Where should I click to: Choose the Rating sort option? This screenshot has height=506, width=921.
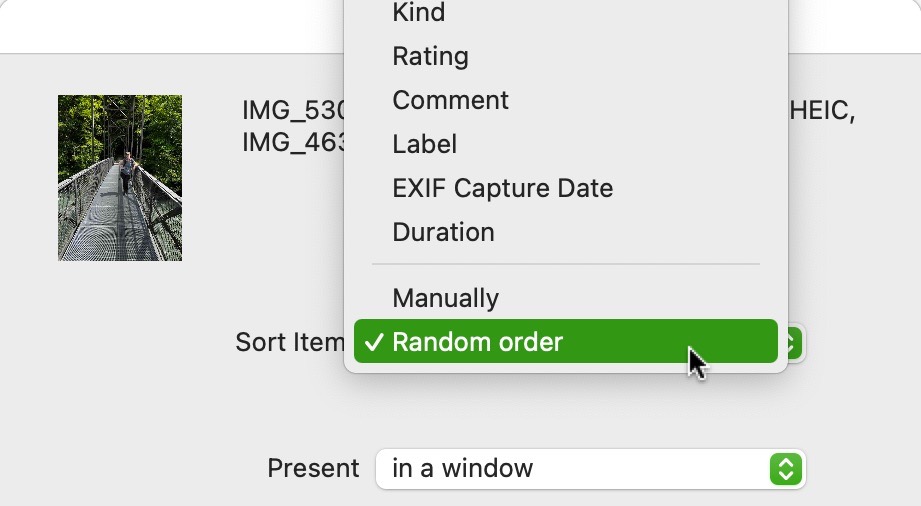[430, 56]
